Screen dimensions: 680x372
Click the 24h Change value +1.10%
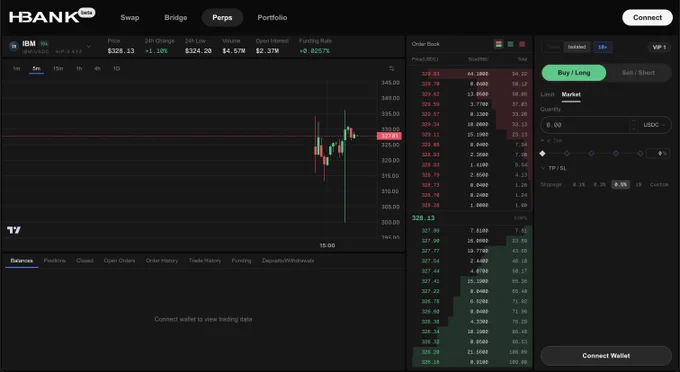click(x=156, y=51)
